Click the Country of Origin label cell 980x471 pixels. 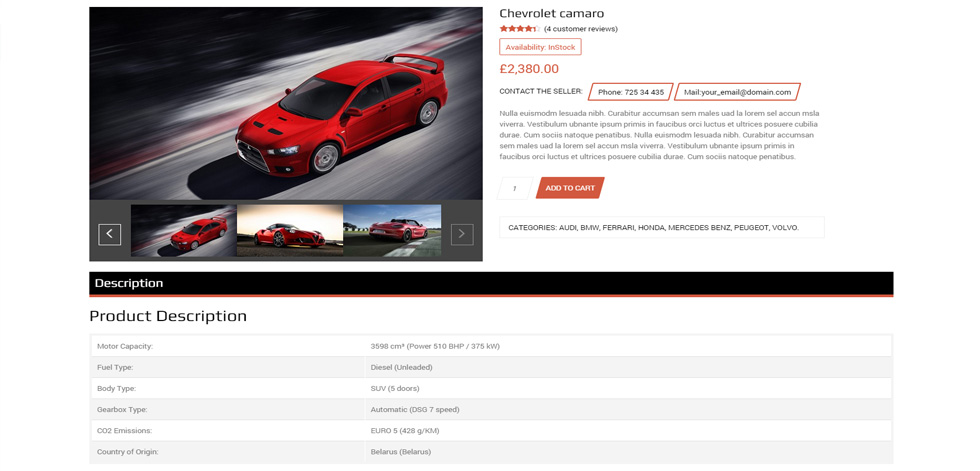(x=228, y=452)
